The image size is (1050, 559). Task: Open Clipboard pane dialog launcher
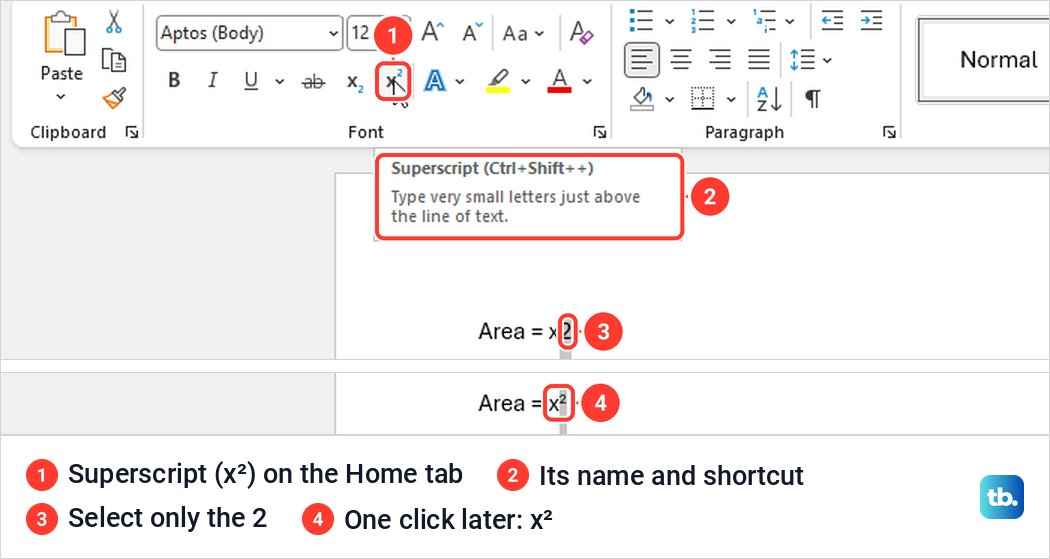pyautogui.click(x=132, y=133)
